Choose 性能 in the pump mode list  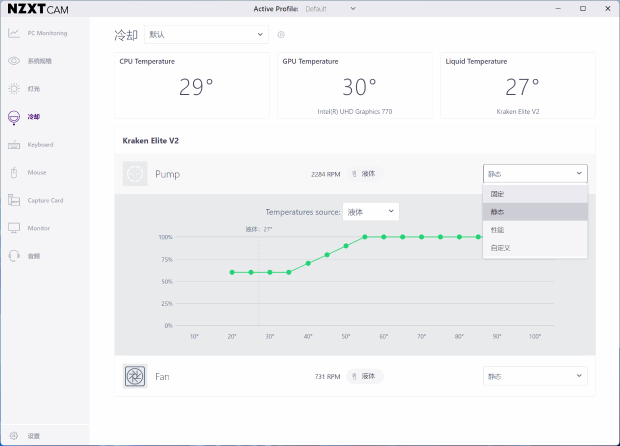click(x=535, y=230)
